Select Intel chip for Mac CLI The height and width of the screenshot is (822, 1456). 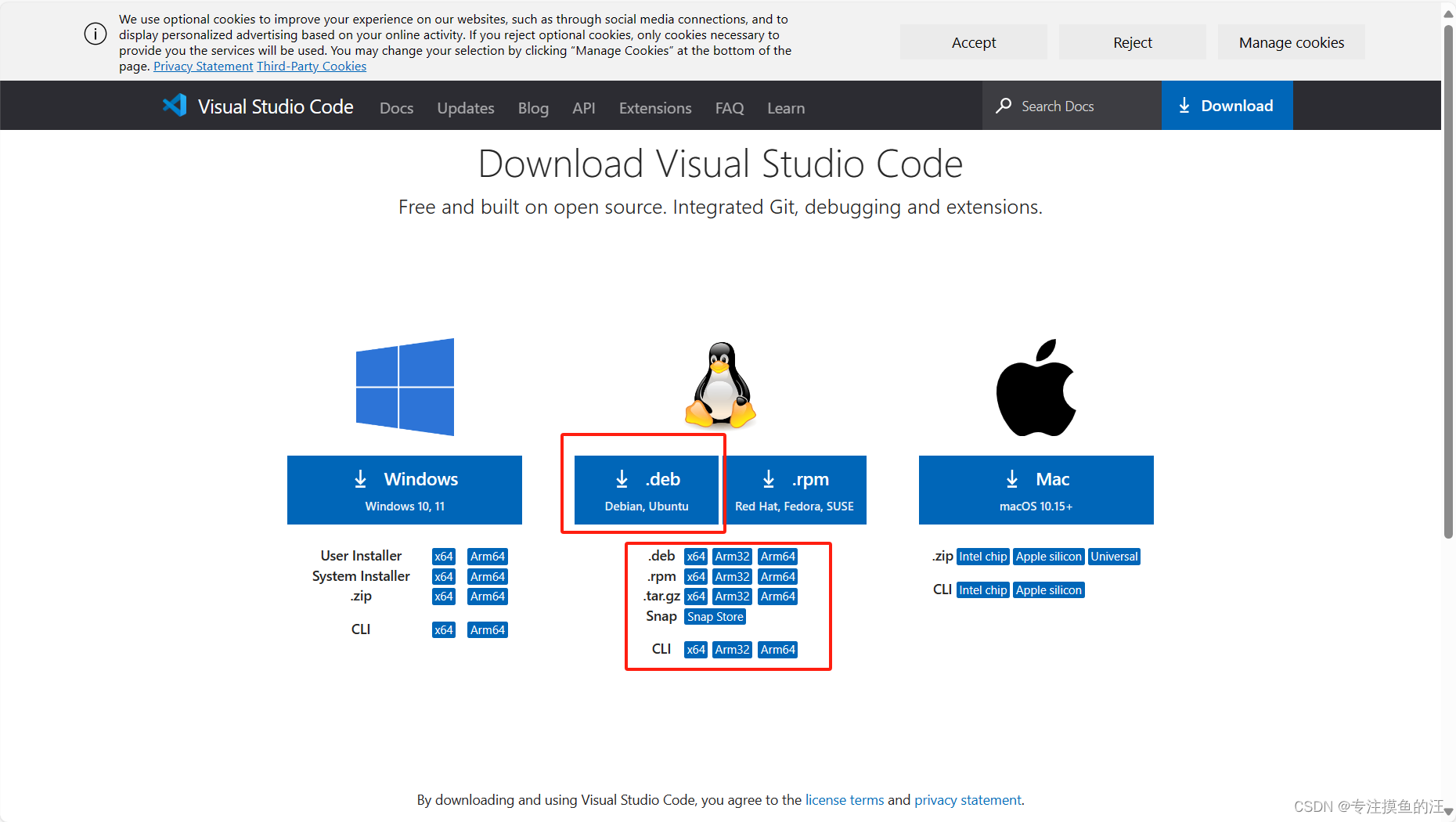point(983,590)
